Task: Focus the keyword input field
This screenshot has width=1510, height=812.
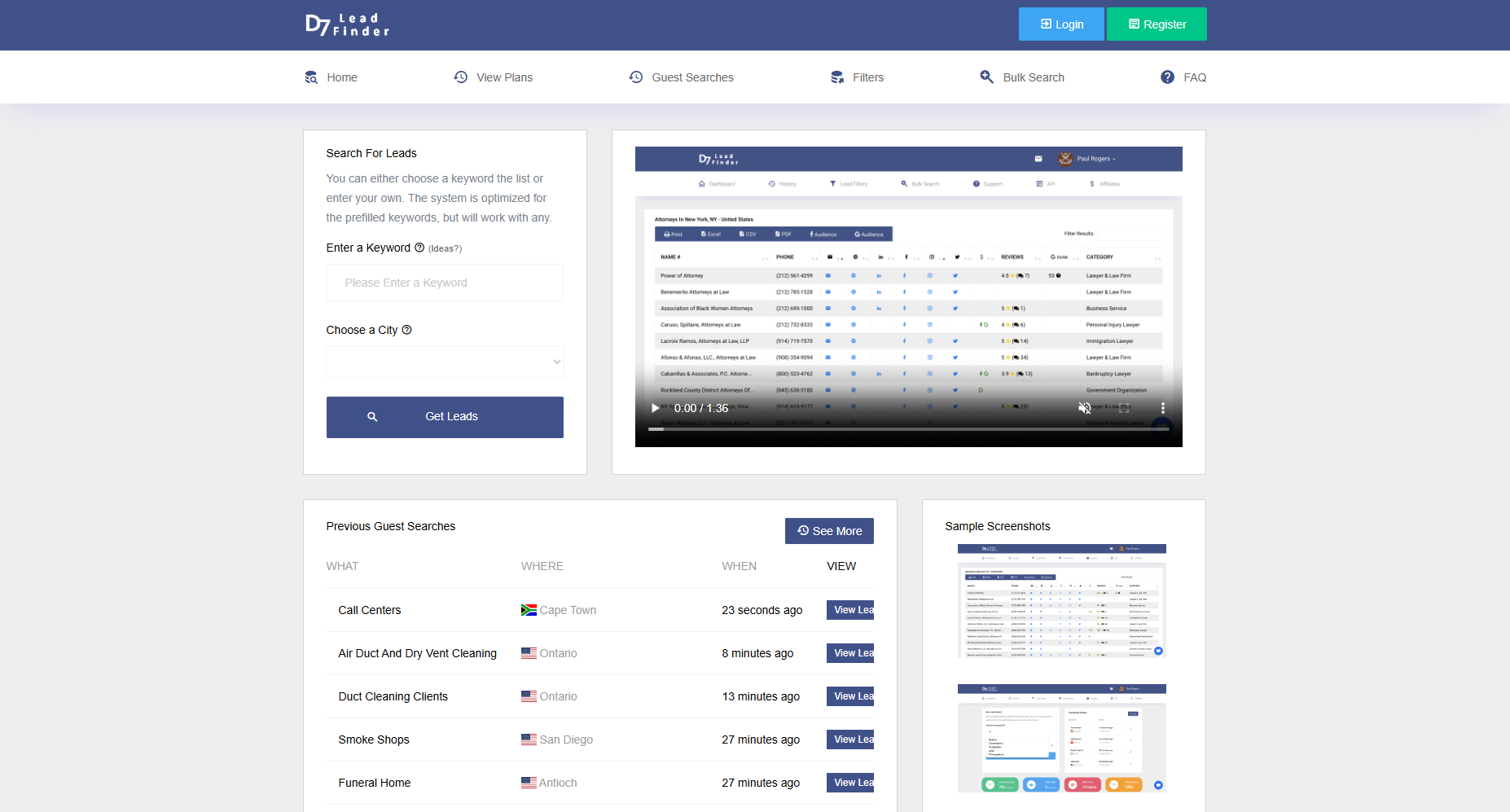Action: 445,283
